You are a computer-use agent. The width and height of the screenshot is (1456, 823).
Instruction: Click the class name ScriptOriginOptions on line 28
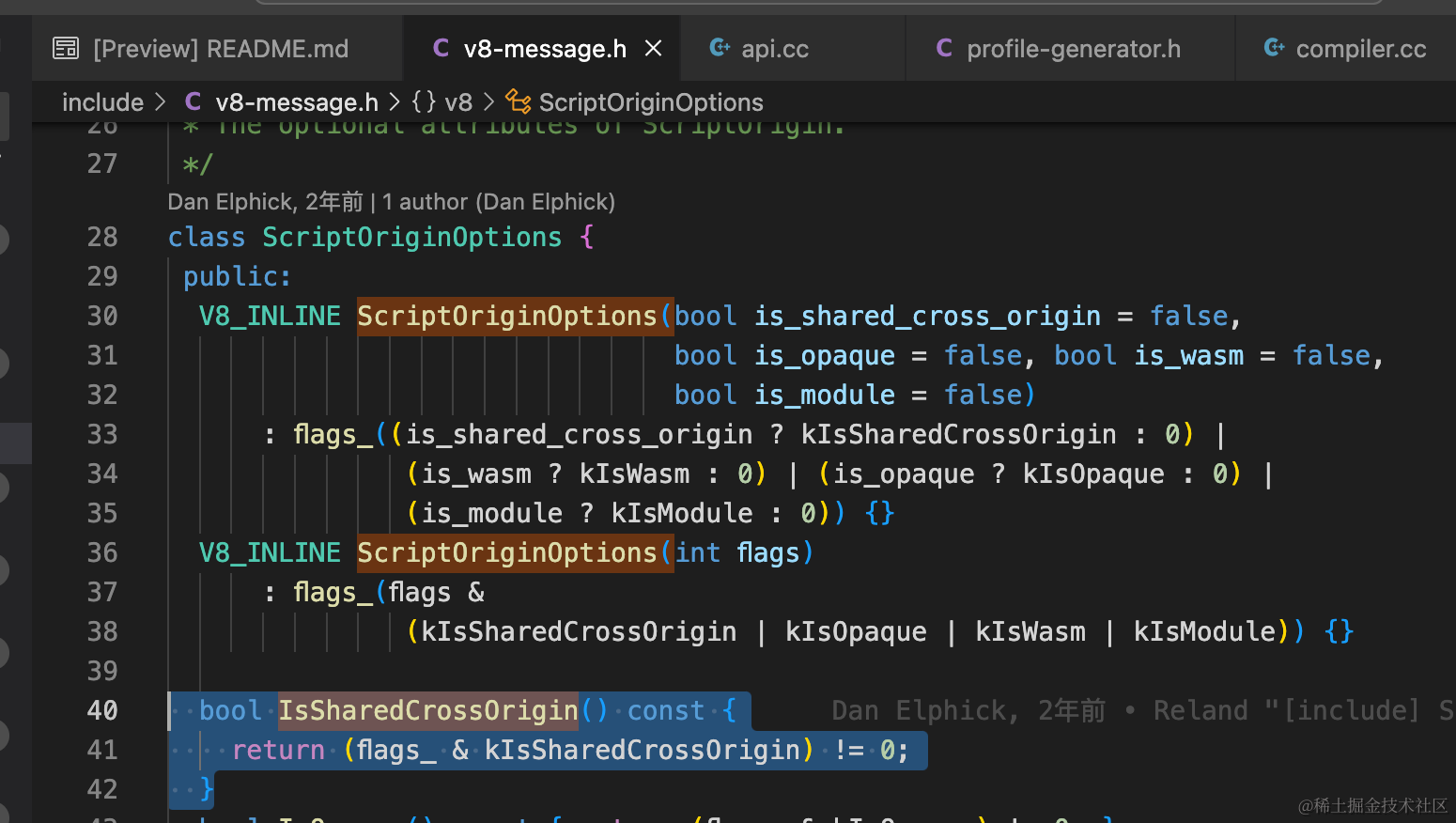411,237
